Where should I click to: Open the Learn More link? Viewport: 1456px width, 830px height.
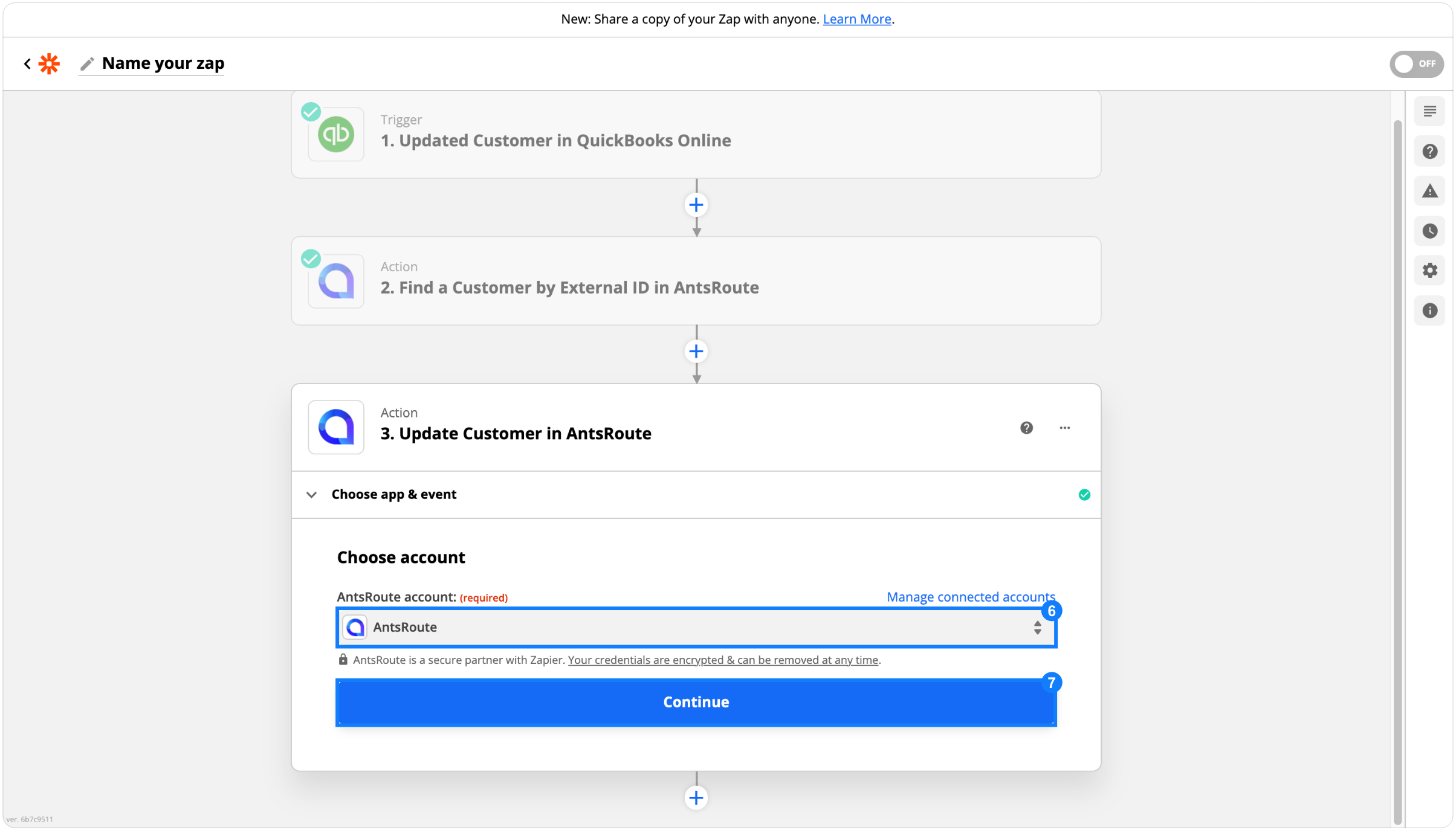[857, 19]
